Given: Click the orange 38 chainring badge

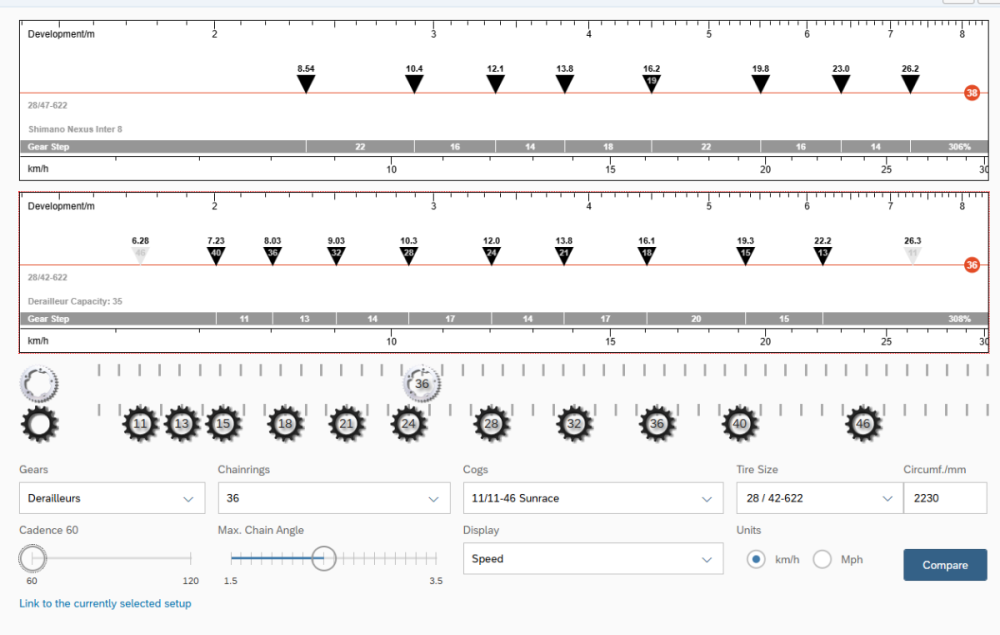Looking at the screenshot, I should (x=971, y=93).
